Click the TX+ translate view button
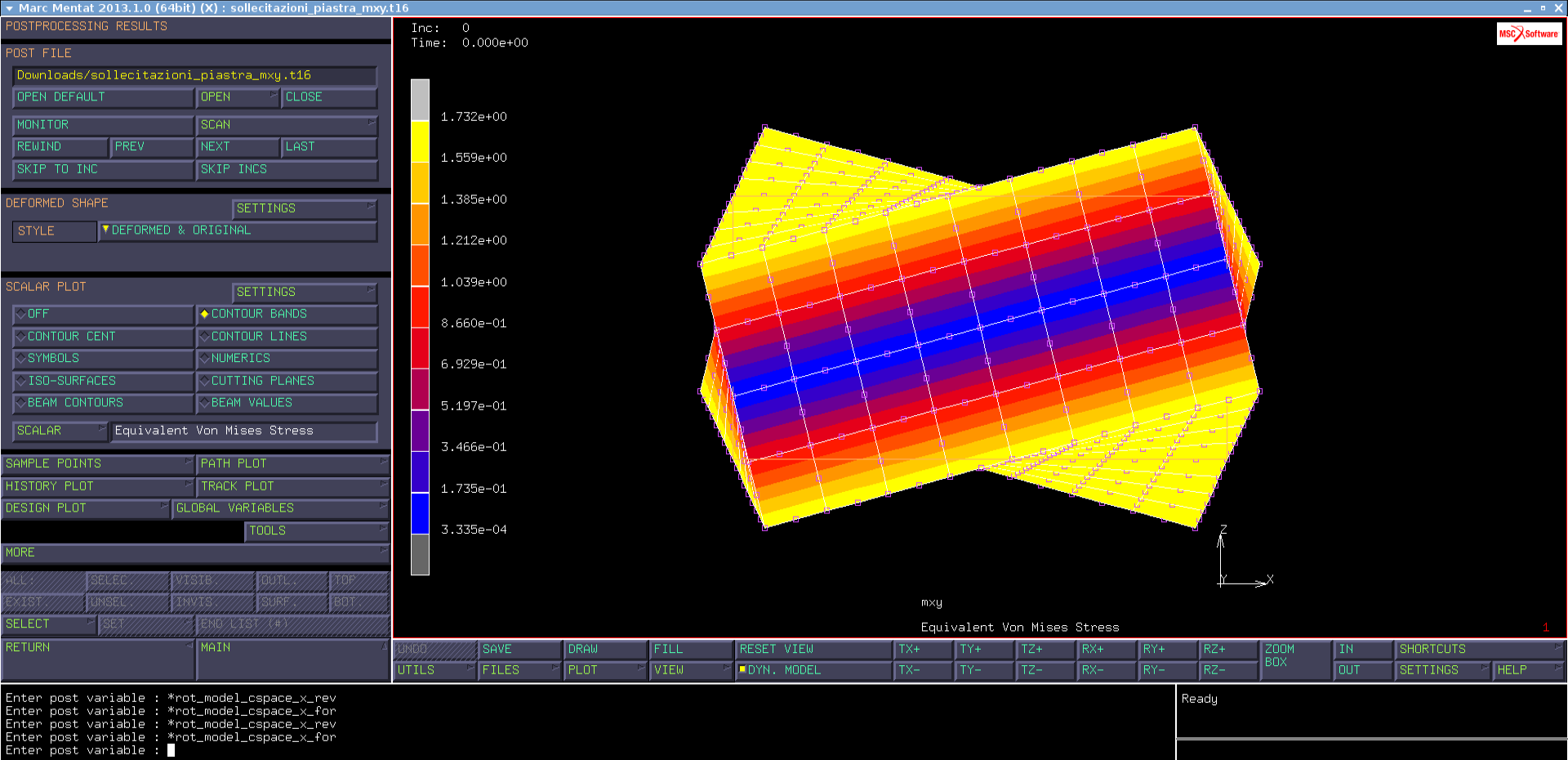This screenshot has width=1568, height=760. pos(923,649)
